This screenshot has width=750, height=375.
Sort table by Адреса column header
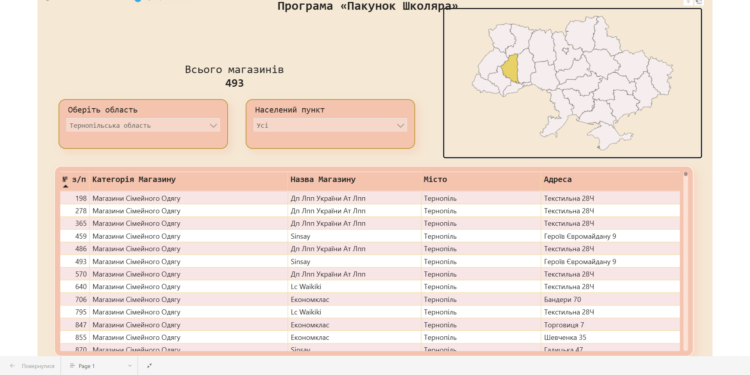(x=557, y=179)
